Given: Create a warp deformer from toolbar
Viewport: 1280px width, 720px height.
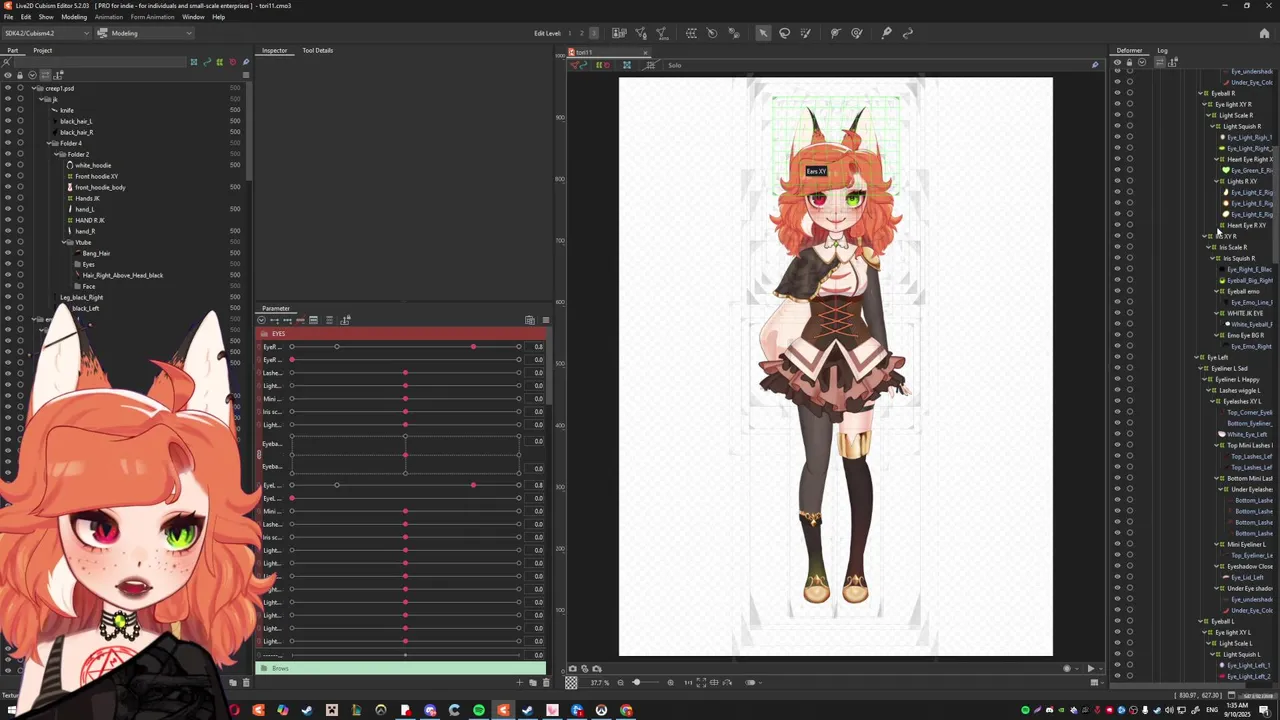Looking at the screenshot, I should [691, 33].
